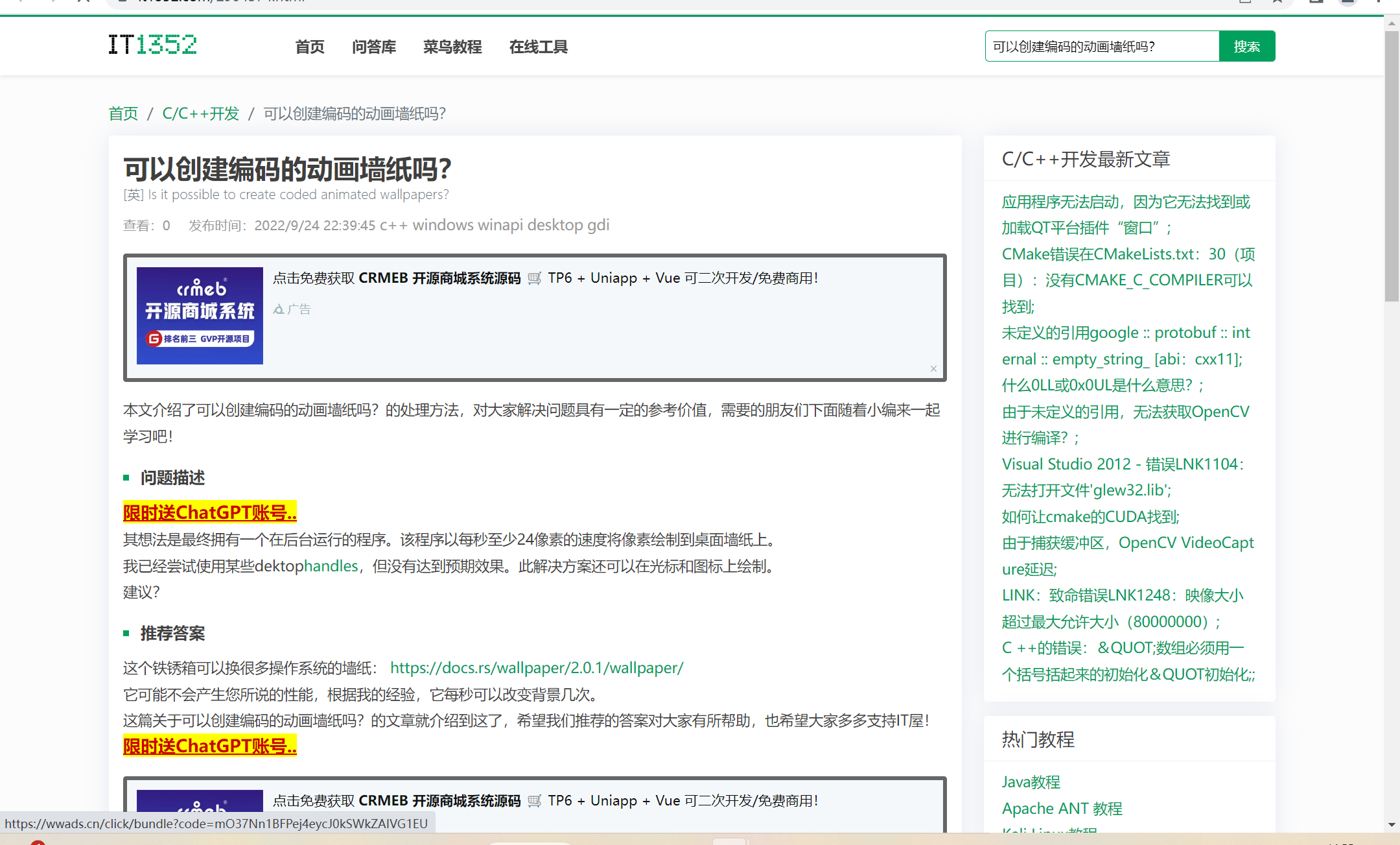Click the publish time 2022/9/24 22:39:45

(315, 226)
